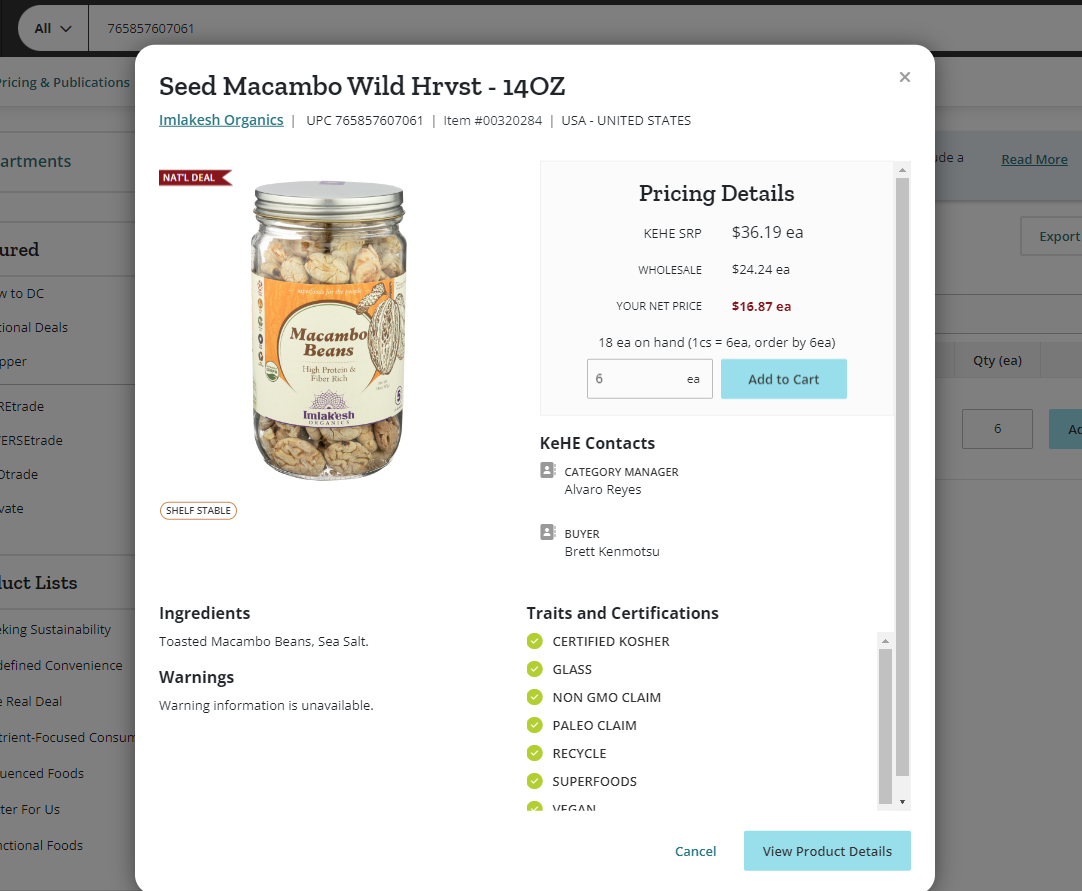Click the quantity input field showing 6
The image size is (1082, 891).
pos(649,379)
